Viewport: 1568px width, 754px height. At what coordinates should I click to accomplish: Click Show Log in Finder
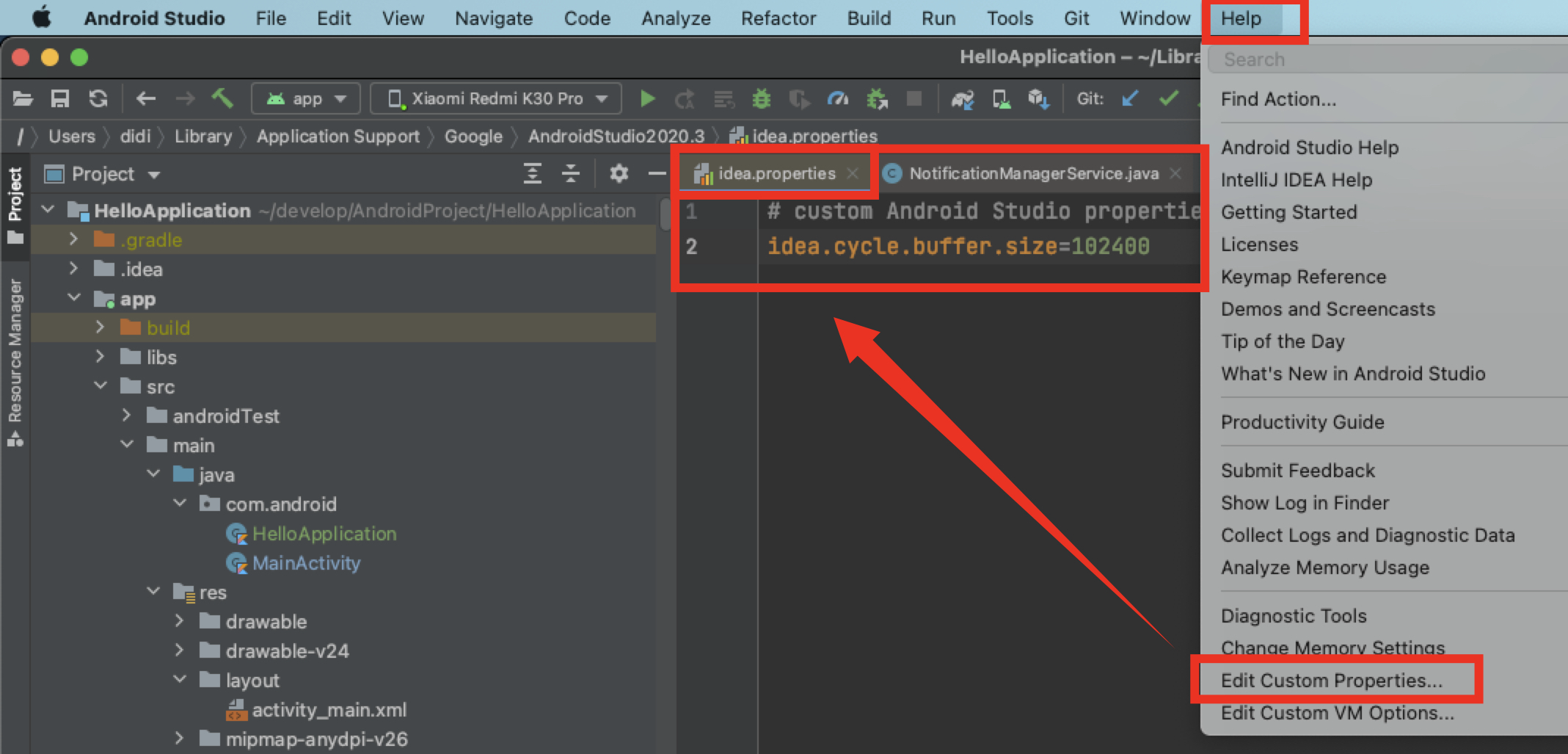pyautogui.click(x=1305, y=503)
